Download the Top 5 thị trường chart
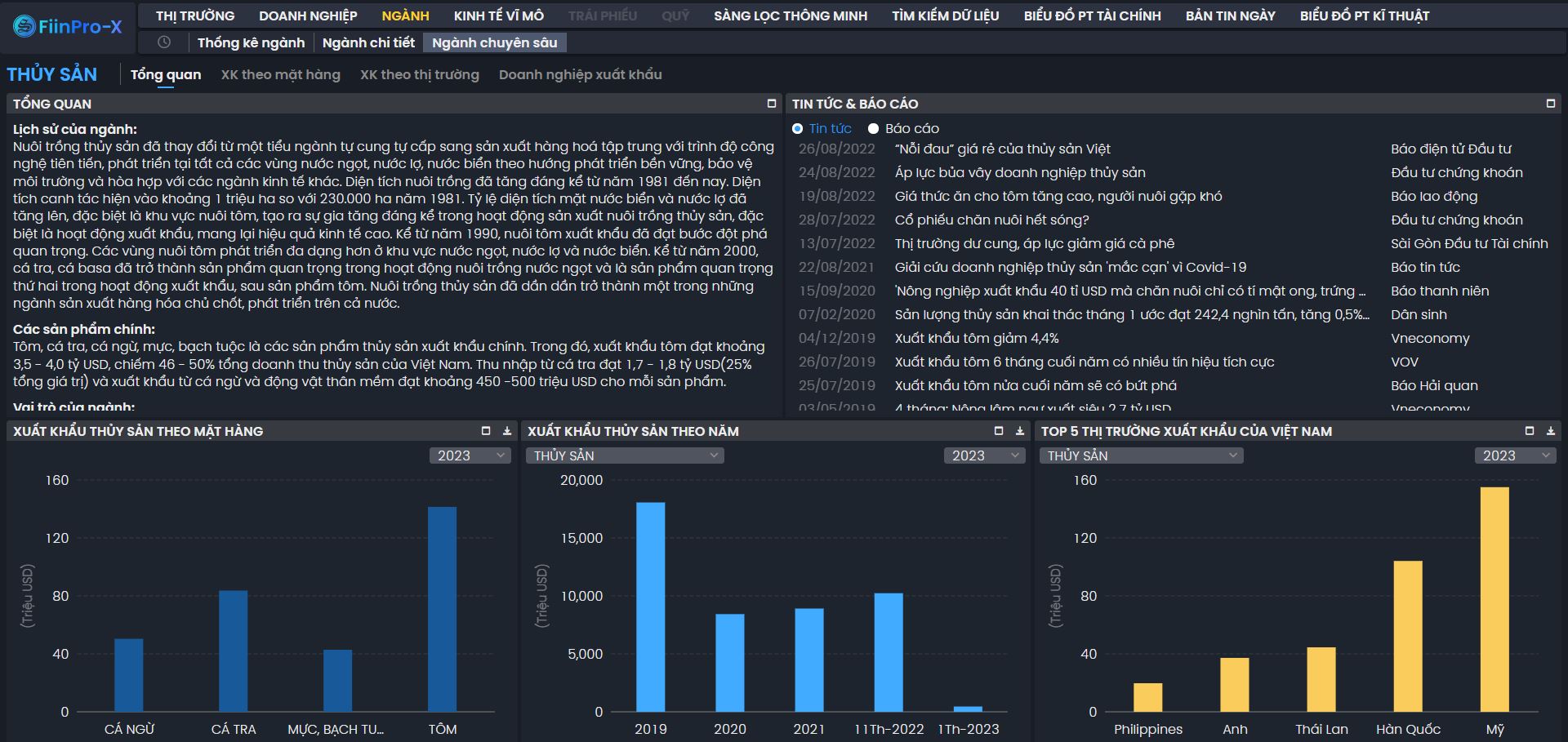This screenshot has width=1568, height=742. click(x=1550, y=431)
